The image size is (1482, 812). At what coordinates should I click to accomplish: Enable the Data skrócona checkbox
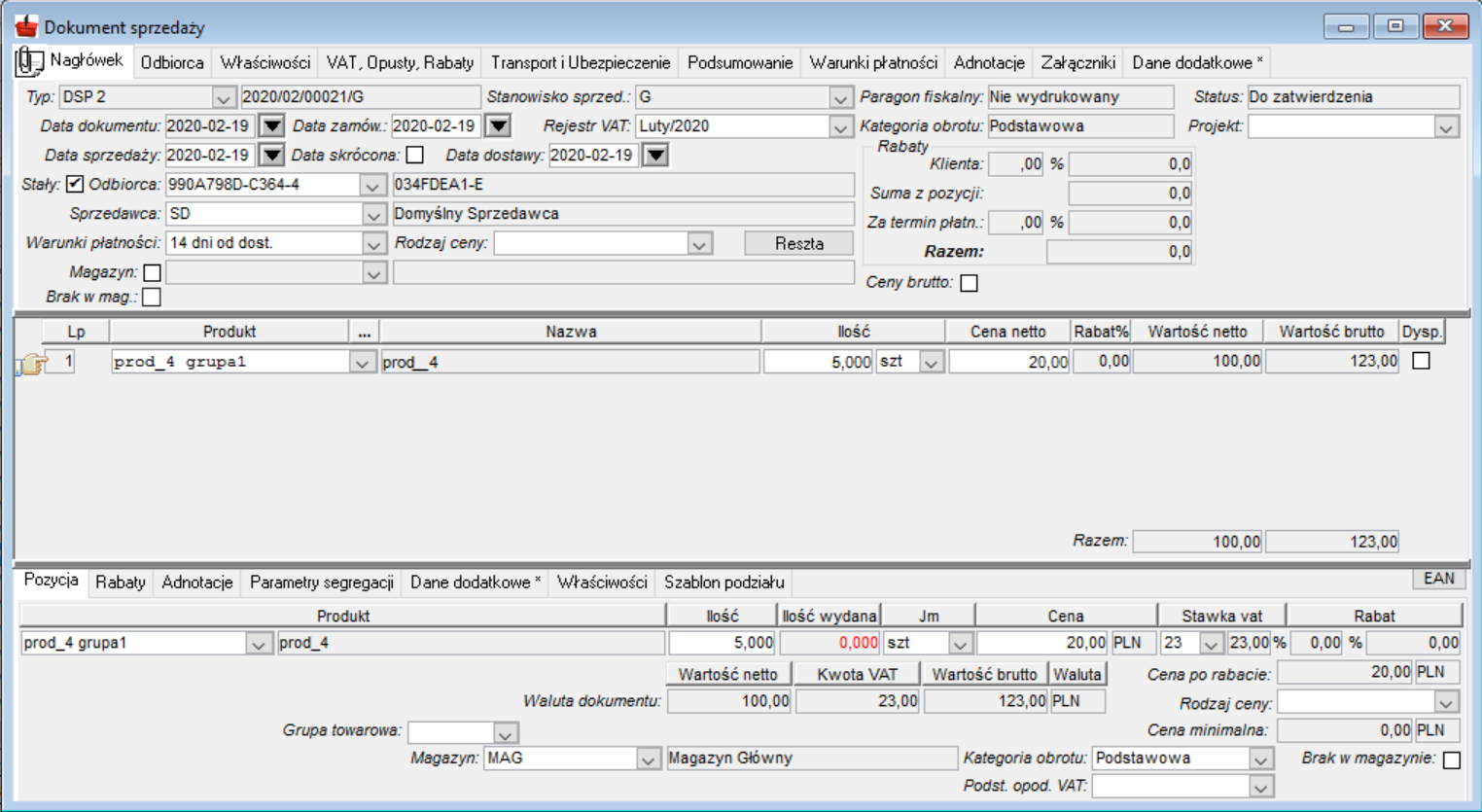[x=415, y=155]
